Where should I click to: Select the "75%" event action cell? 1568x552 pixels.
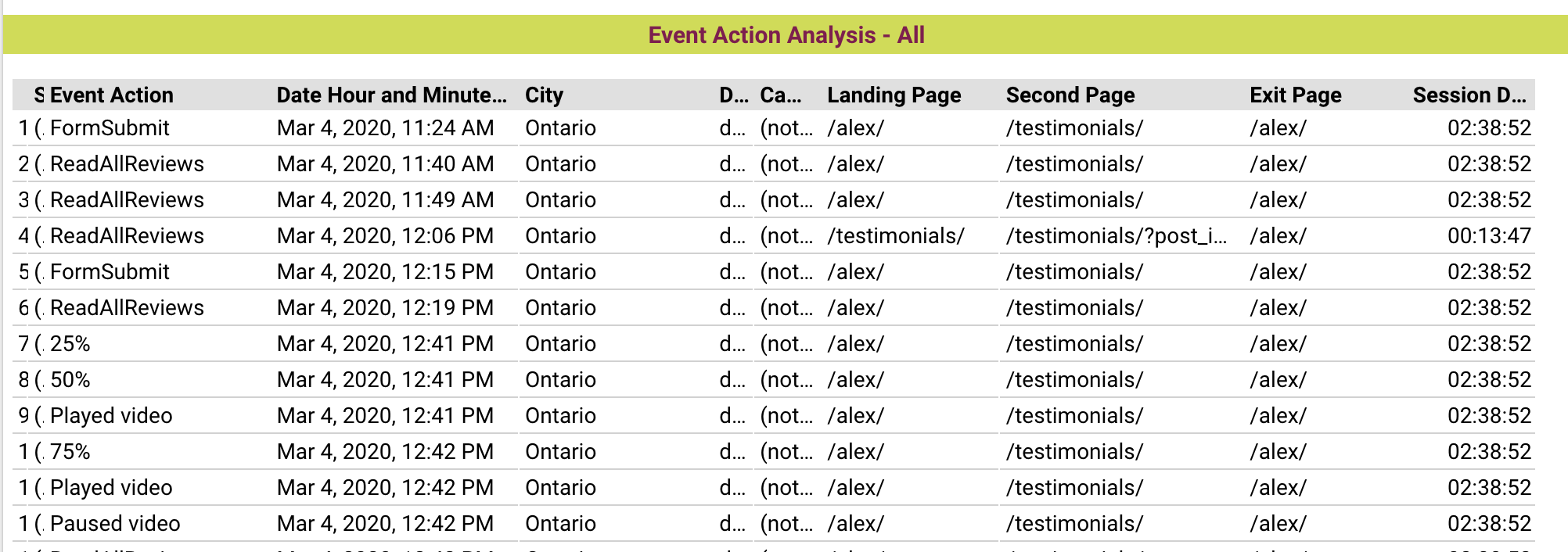point(70,452)
